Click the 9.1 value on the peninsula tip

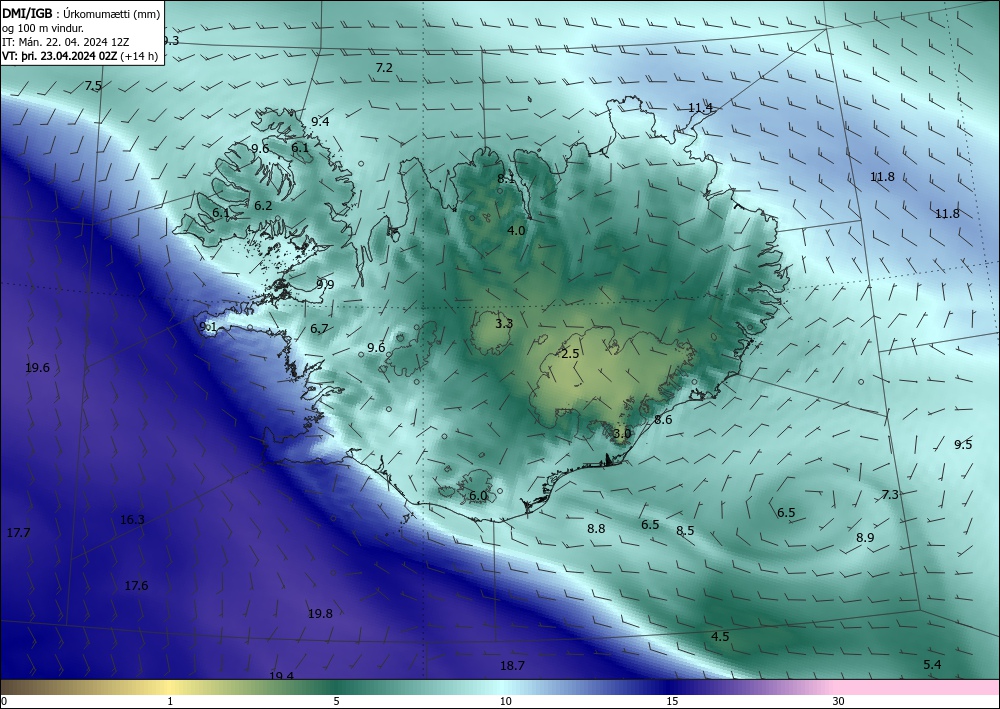pos(208,327)
